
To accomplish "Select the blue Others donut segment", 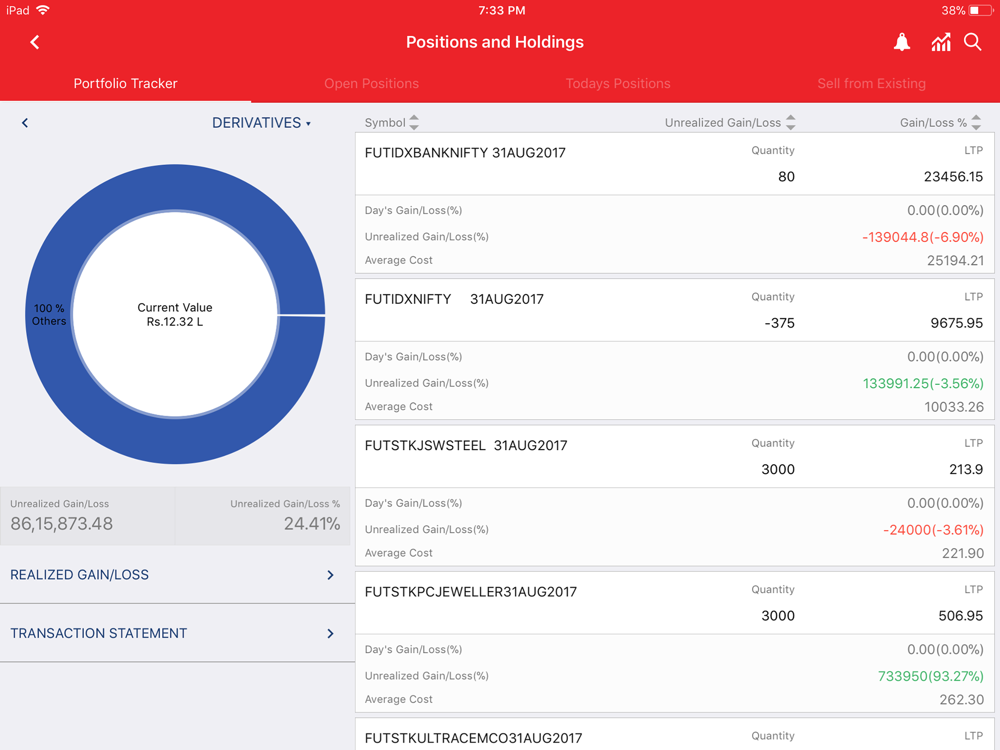I will coord(175,441).
